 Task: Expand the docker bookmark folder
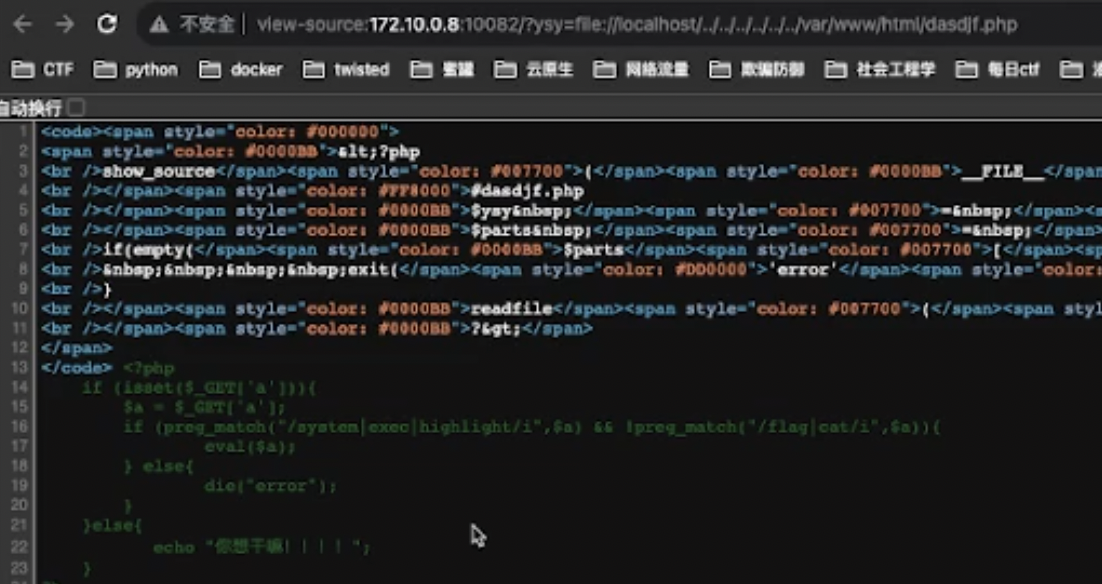tap(241, 69)
